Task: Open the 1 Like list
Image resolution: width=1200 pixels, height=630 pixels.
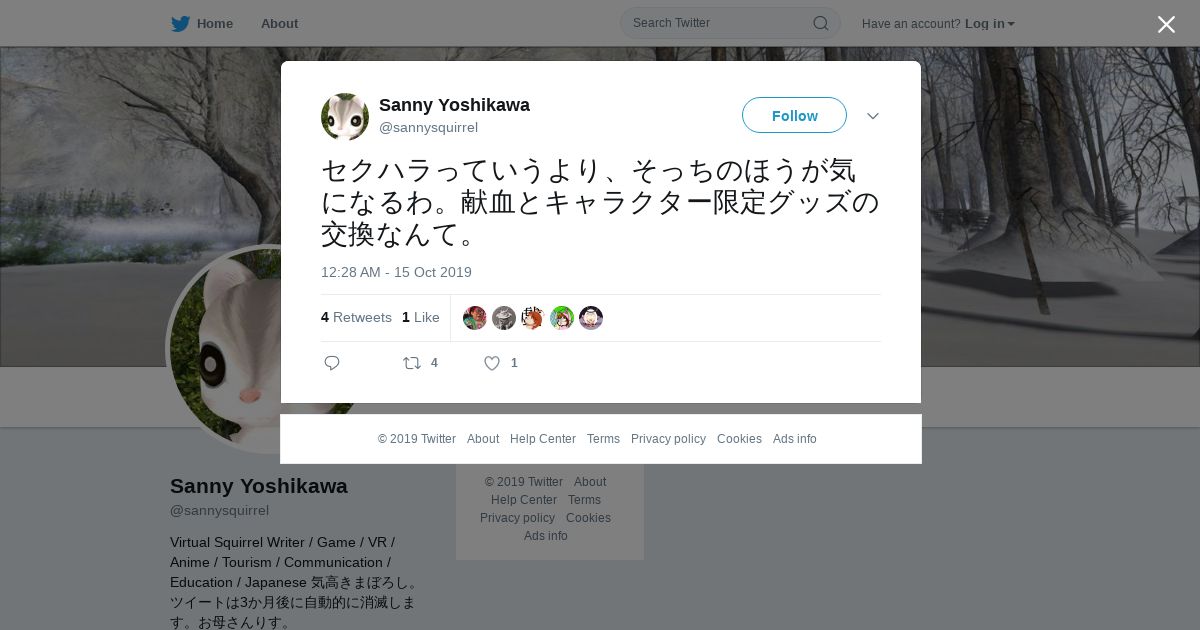Action: click(421, 317)
